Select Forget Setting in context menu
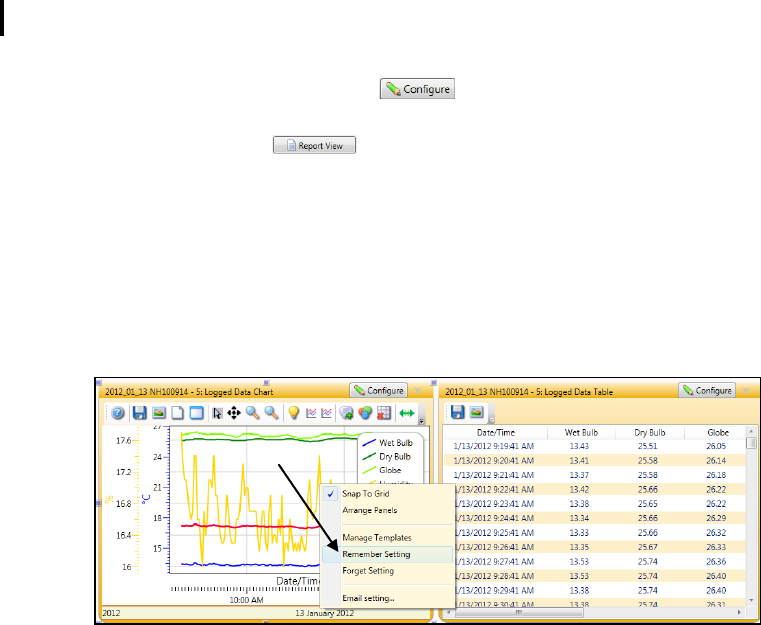This screenshot has height=625, width=761. pyautogui.click(x=387, y=571)
